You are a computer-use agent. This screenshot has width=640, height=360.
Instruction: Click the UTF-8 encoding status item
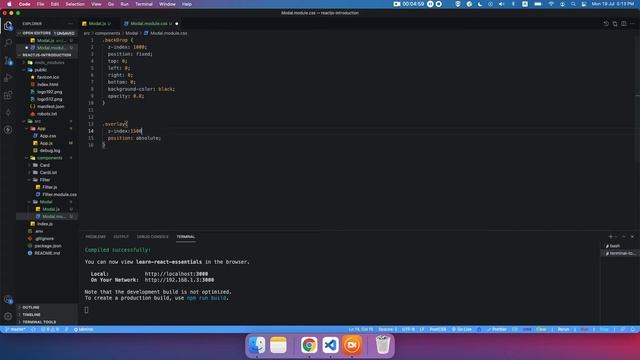tap(408, 329)
